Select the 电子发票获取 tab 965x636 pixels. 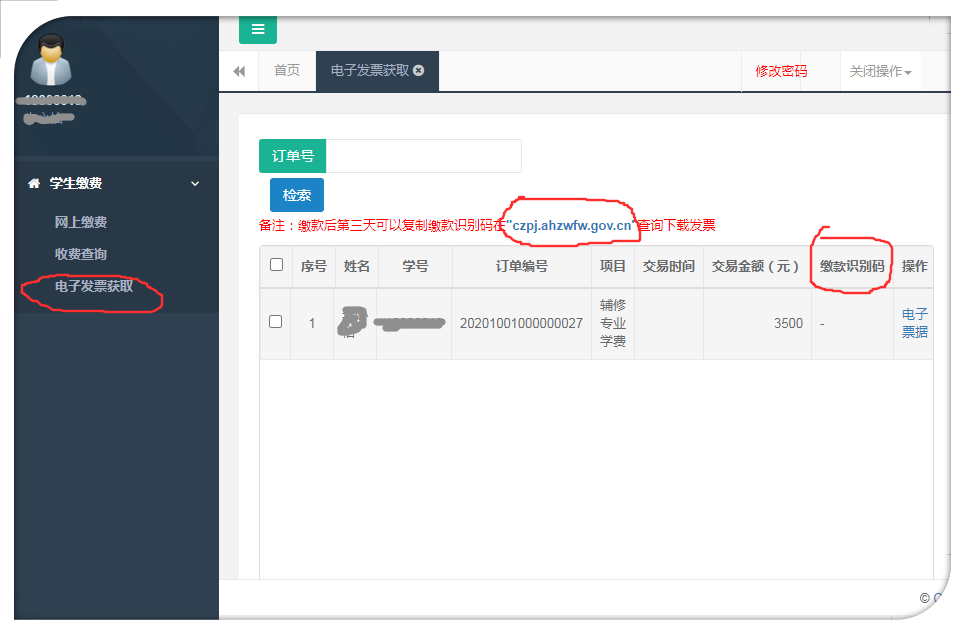pyautogui.click(x=370, y=71)
